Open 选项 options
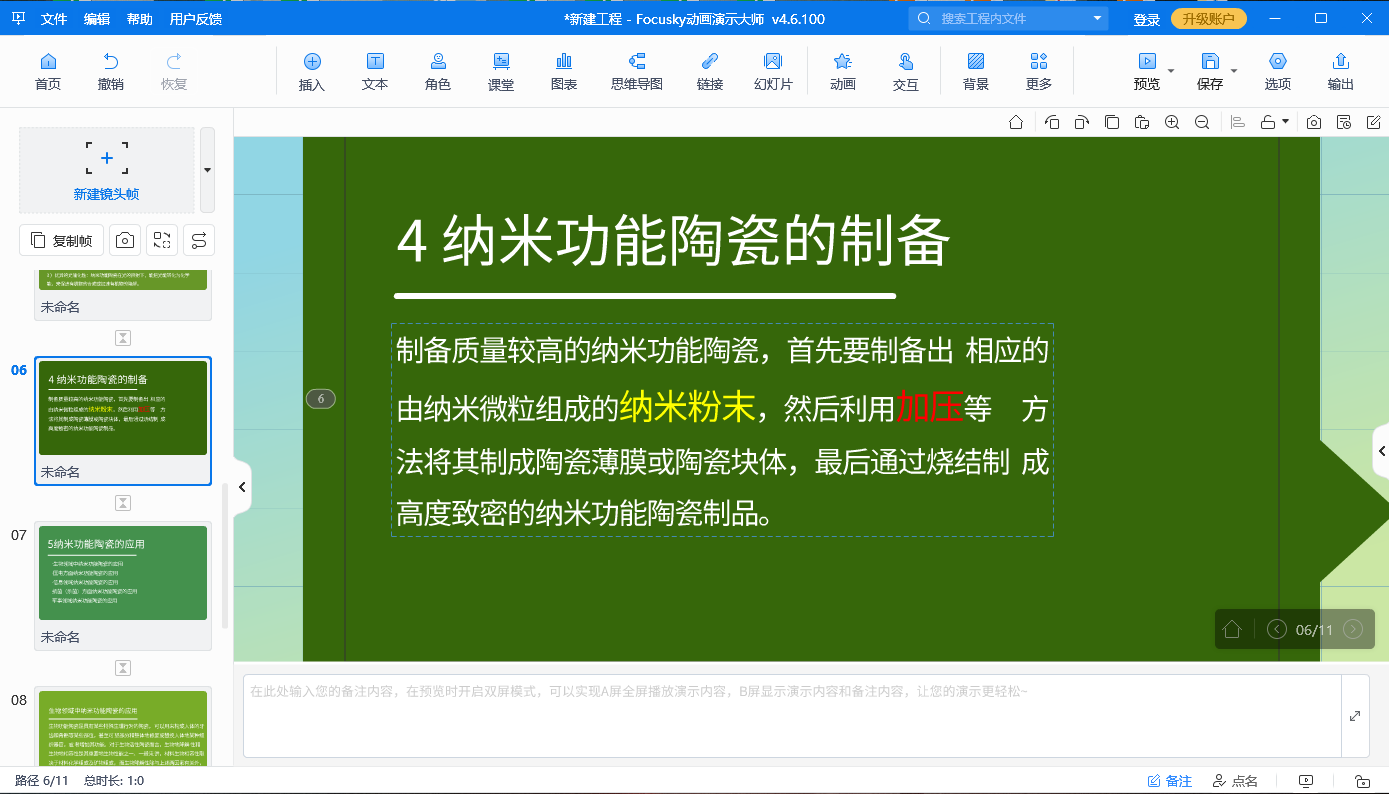 coord(1278,72)
